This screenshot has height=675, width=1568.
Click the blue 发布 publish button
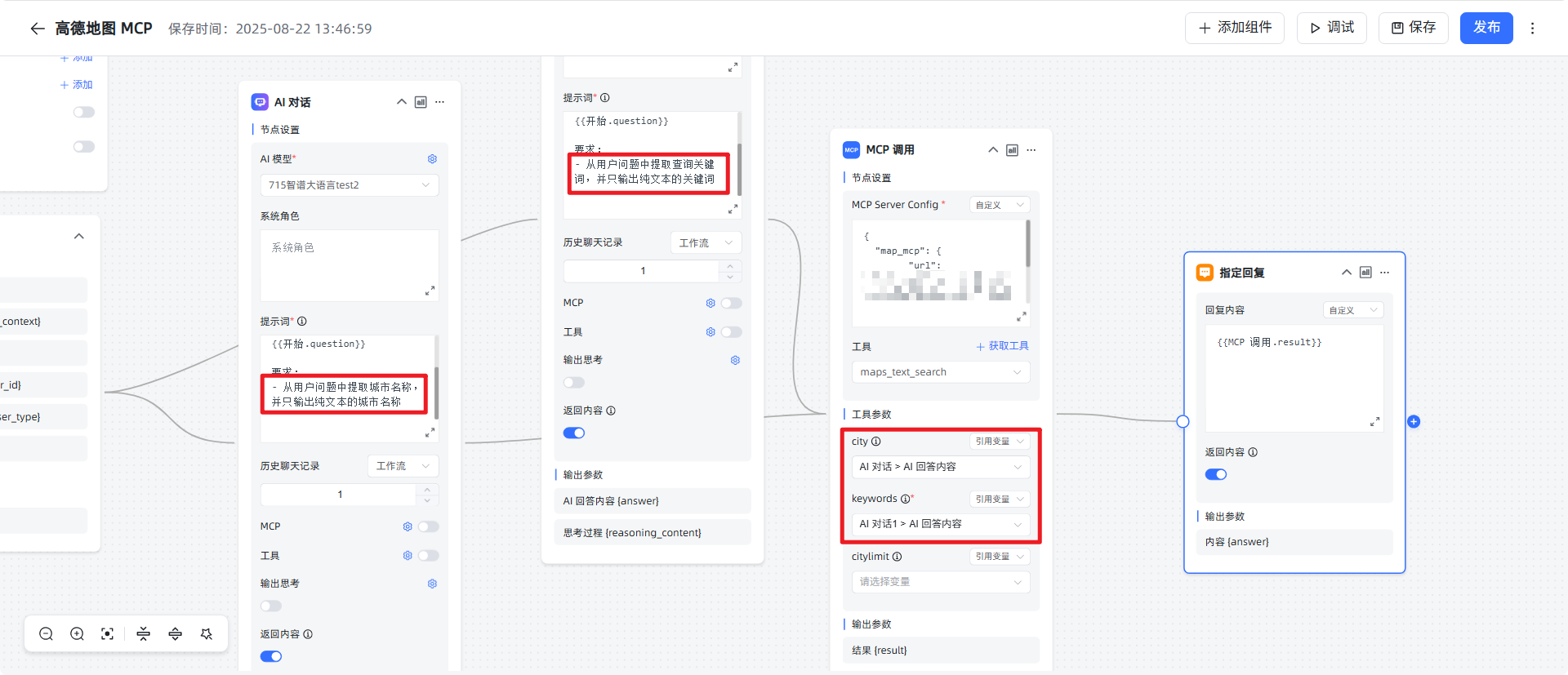coord(1486,28)
